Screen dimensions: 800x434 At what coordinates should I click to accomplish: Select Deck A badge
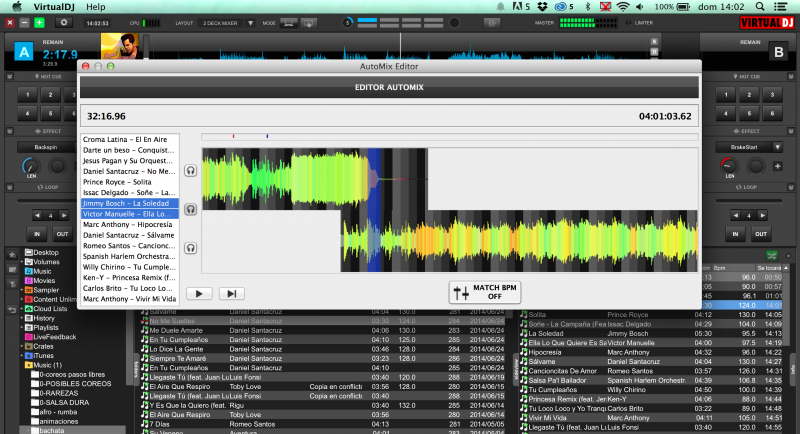23,52
